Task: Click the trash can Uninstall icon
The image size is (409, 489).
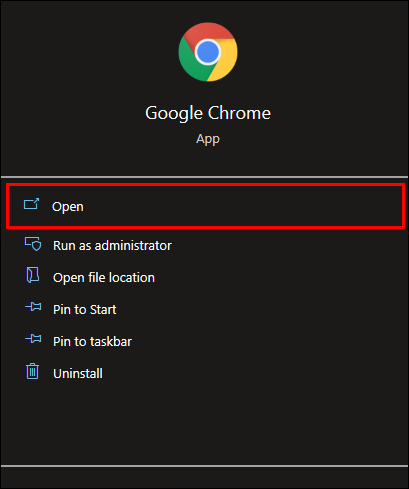Action: coord(32,371)
